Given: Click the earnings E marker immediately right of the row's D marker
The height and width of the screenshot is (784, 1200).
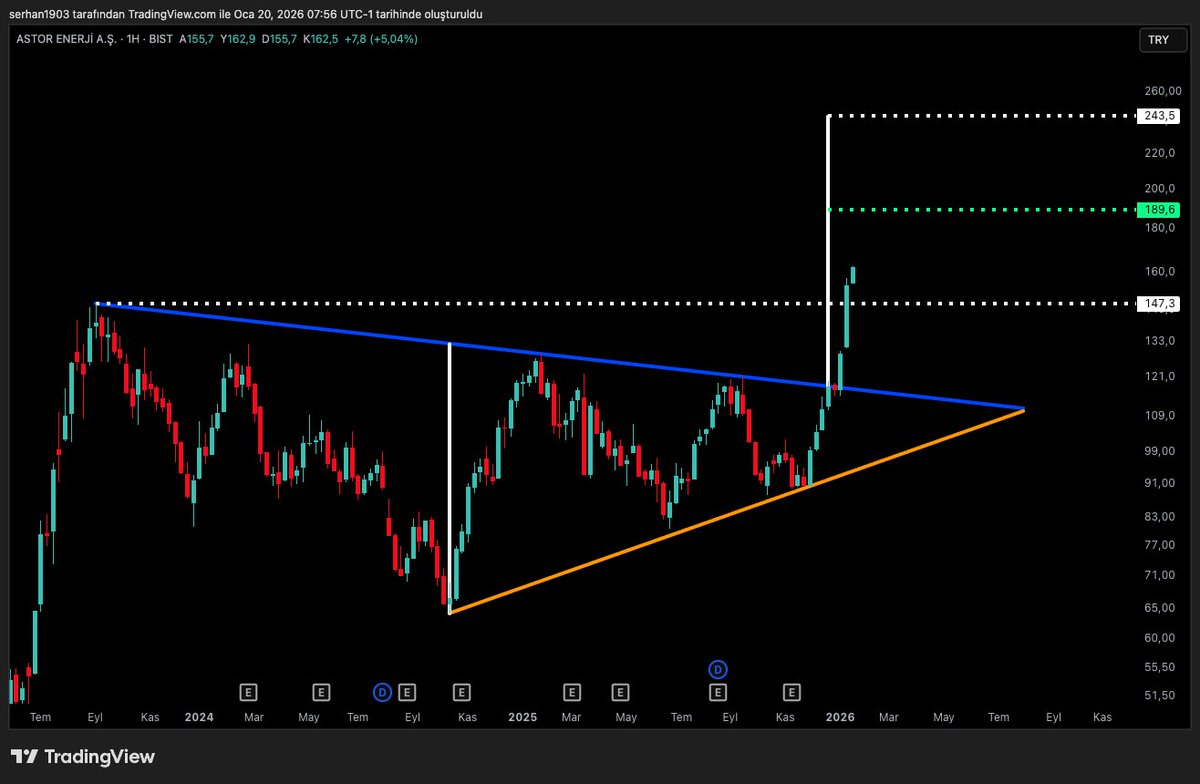Looking at the screenshot, I should (x=406, y=691).
